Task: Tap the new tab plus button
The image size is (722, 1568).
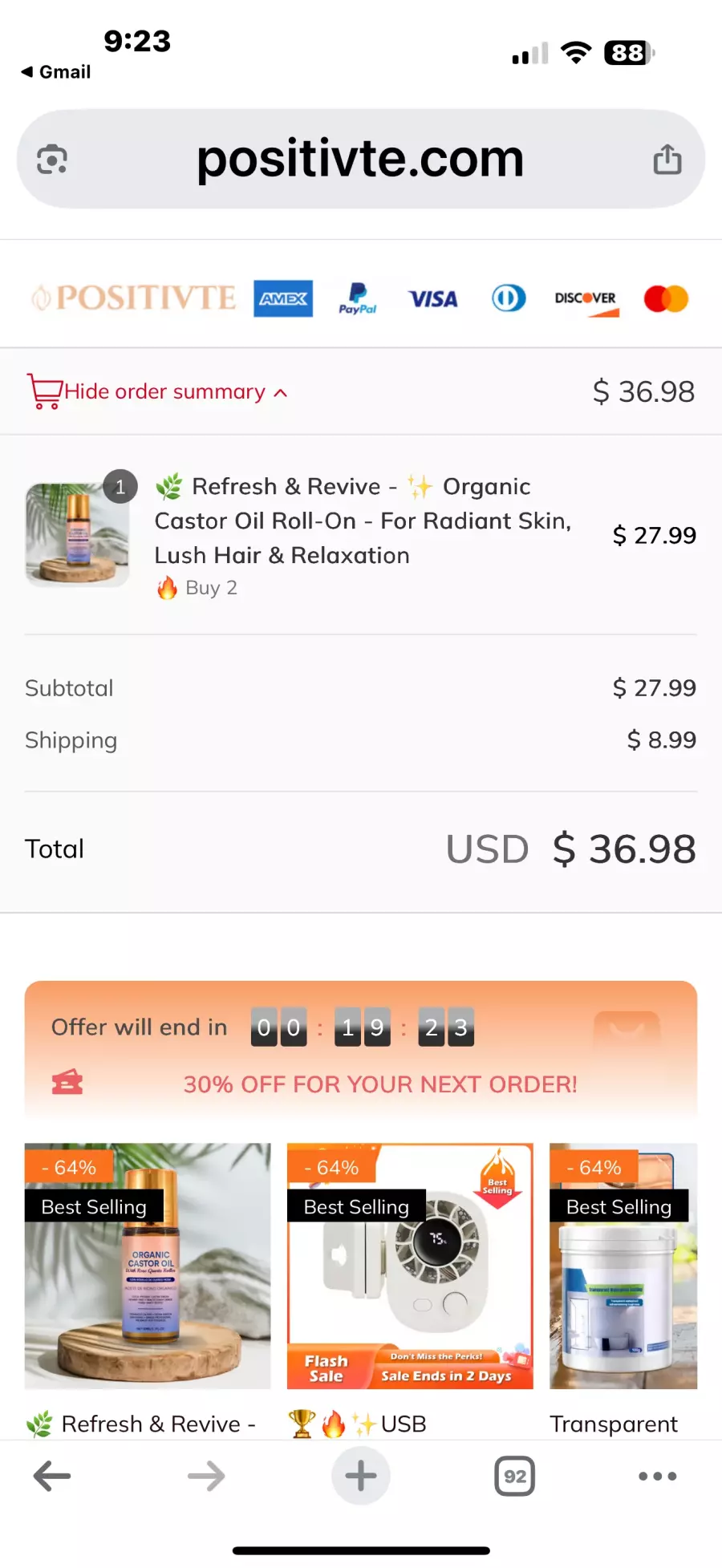Action: pyautogui.click(x=361, y=1476)
